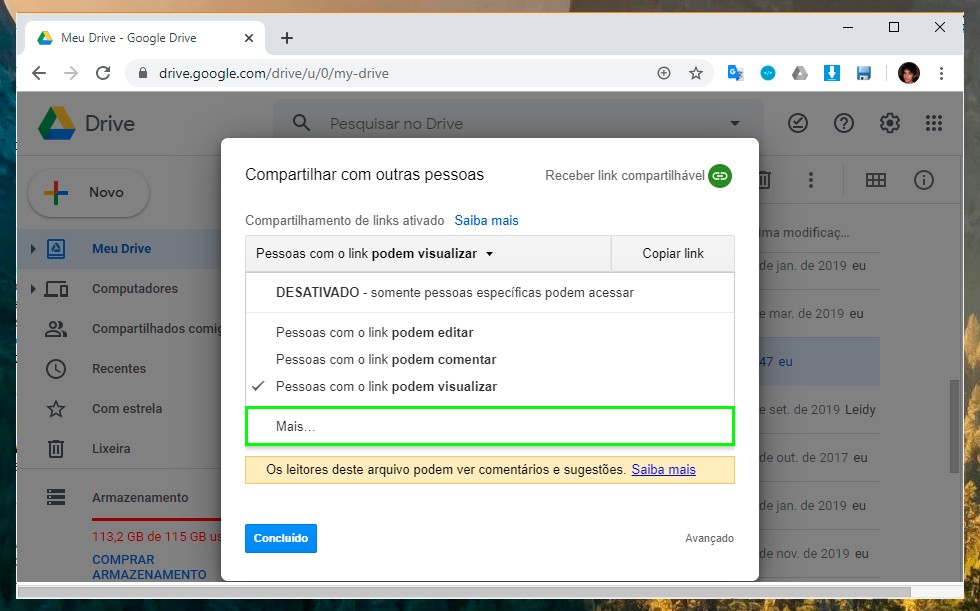This screenshot has width=980, height=611.
Task: Select checked option 'podem visualizar'
Action: (490, 386)
